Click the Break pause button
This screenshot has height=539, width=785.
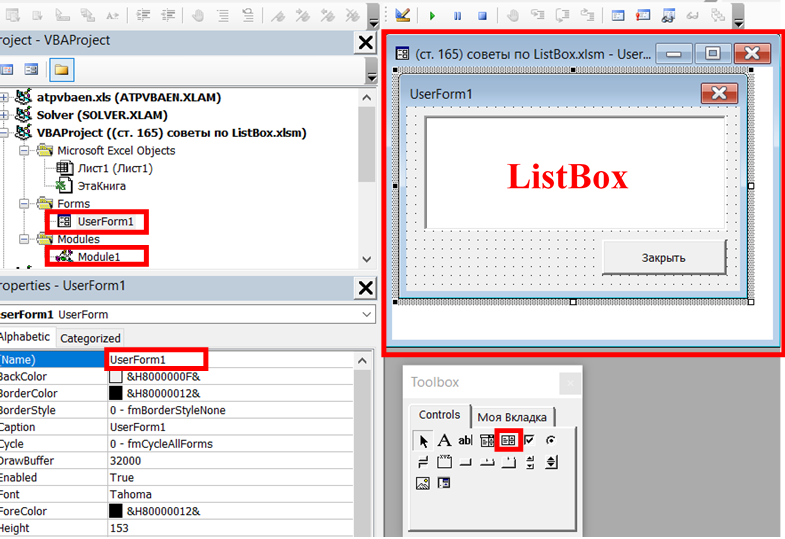[457, 16]
